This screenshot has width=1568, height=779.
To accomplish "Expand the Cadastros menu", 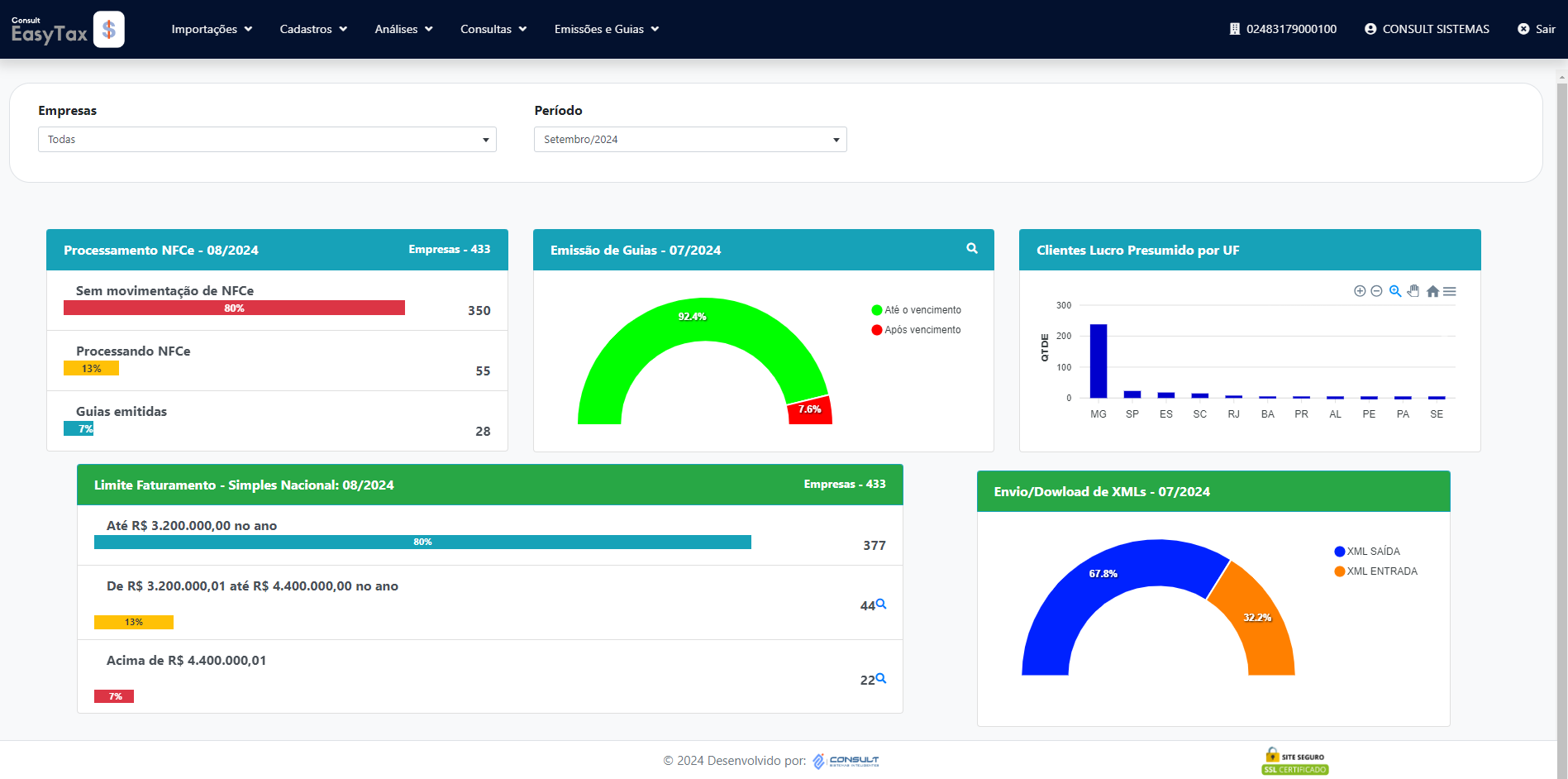I will pos(313,29).
